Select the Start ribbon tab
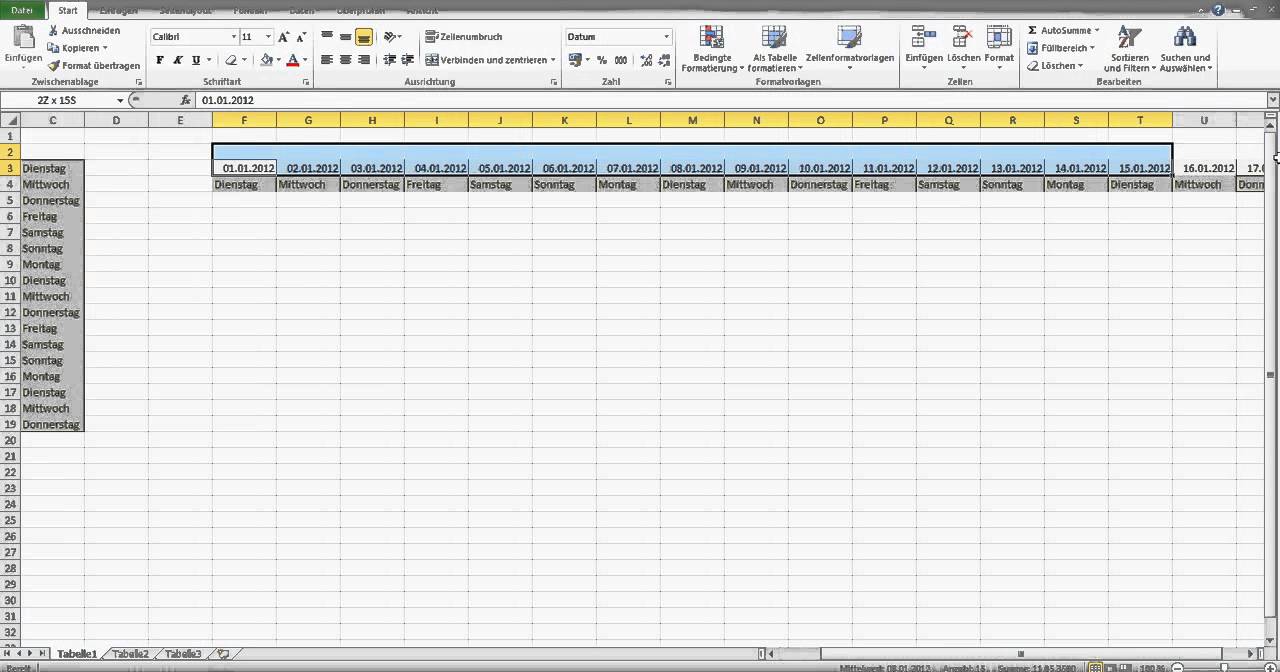1280x672 pixels. pyautogui.click(x=68, y=11)
